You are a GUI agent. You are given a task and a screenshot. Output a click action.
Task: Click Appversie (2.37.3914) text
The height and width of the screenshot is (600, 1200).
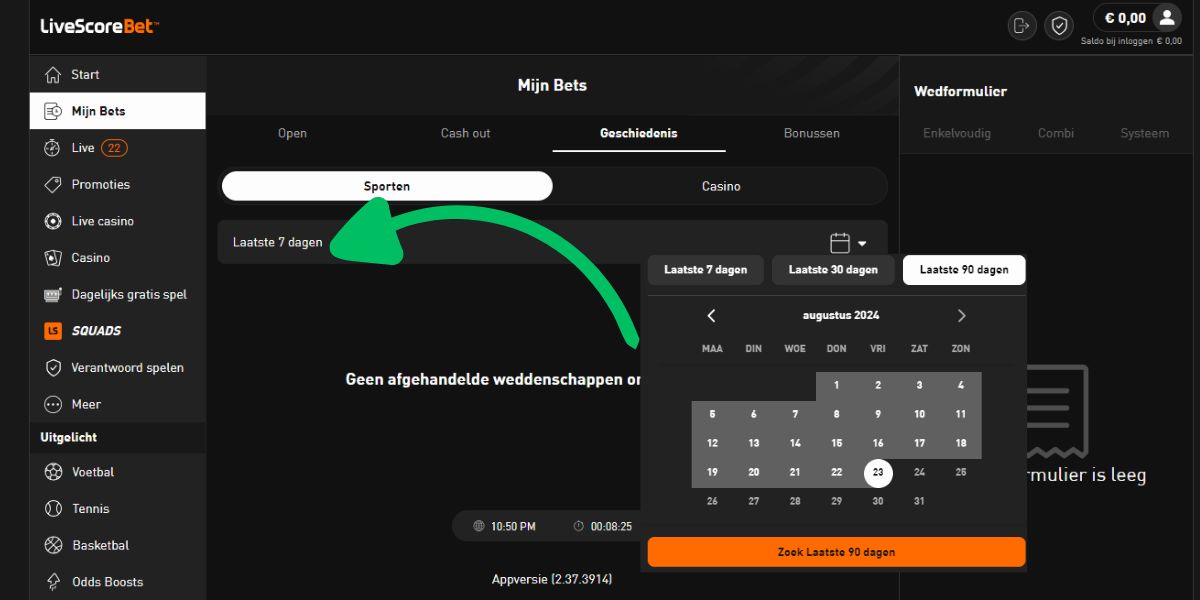(552, 580)
